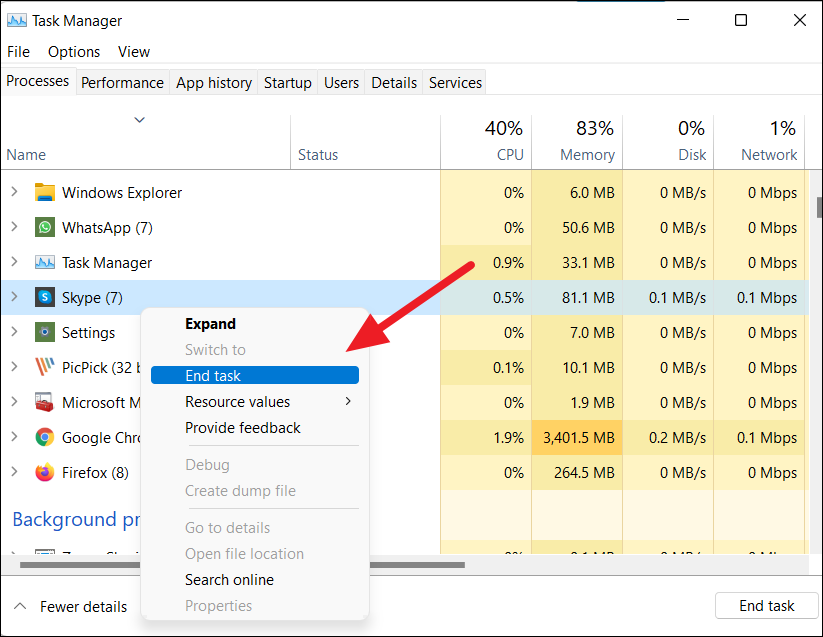
Task: Switch to the Services tab
Action: [455, 83]
